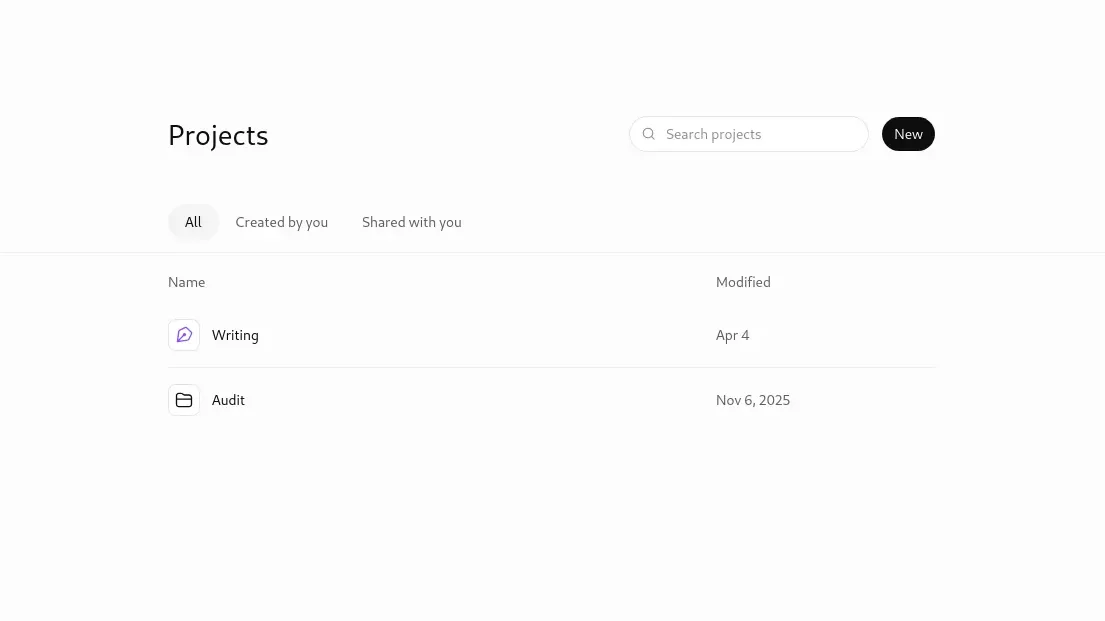Viewport: 1105px width, 621px height.
Task: Click the divider line between Writing and Audit
Action: point(552,367)
